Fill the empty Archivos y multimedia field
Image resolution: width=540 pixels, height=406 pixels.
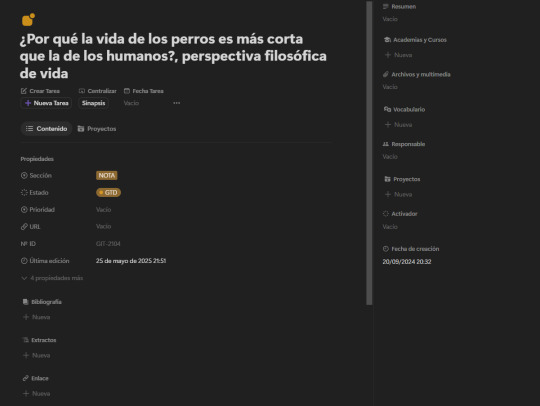(390, 87)
